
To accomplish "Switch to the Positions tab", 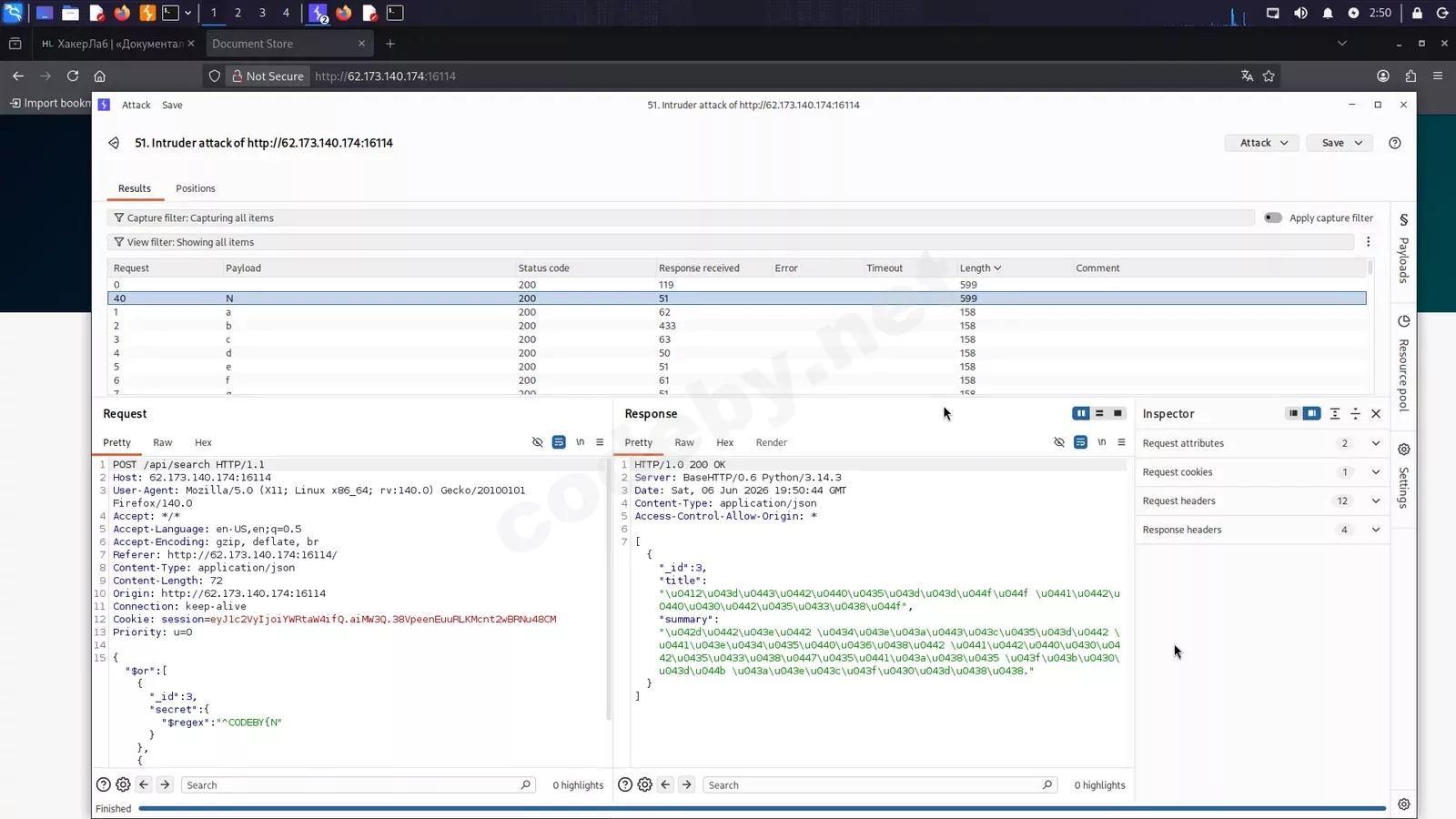I will pos(196,188).
